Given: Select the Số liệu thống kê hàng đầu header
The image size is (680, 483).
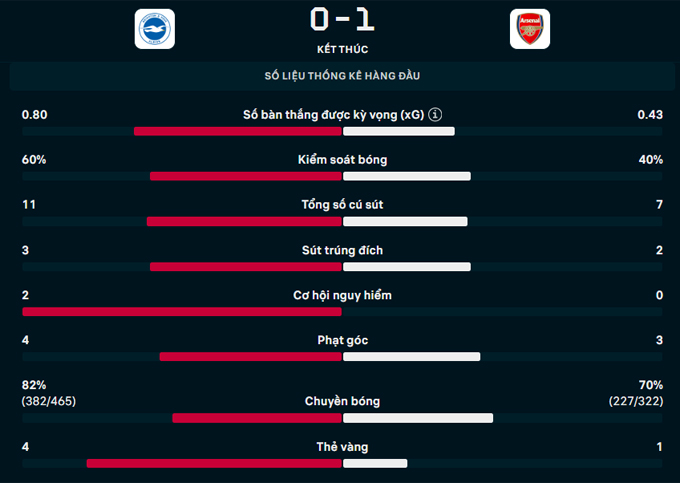Looking at the screenshot, I should pos(342,77).
